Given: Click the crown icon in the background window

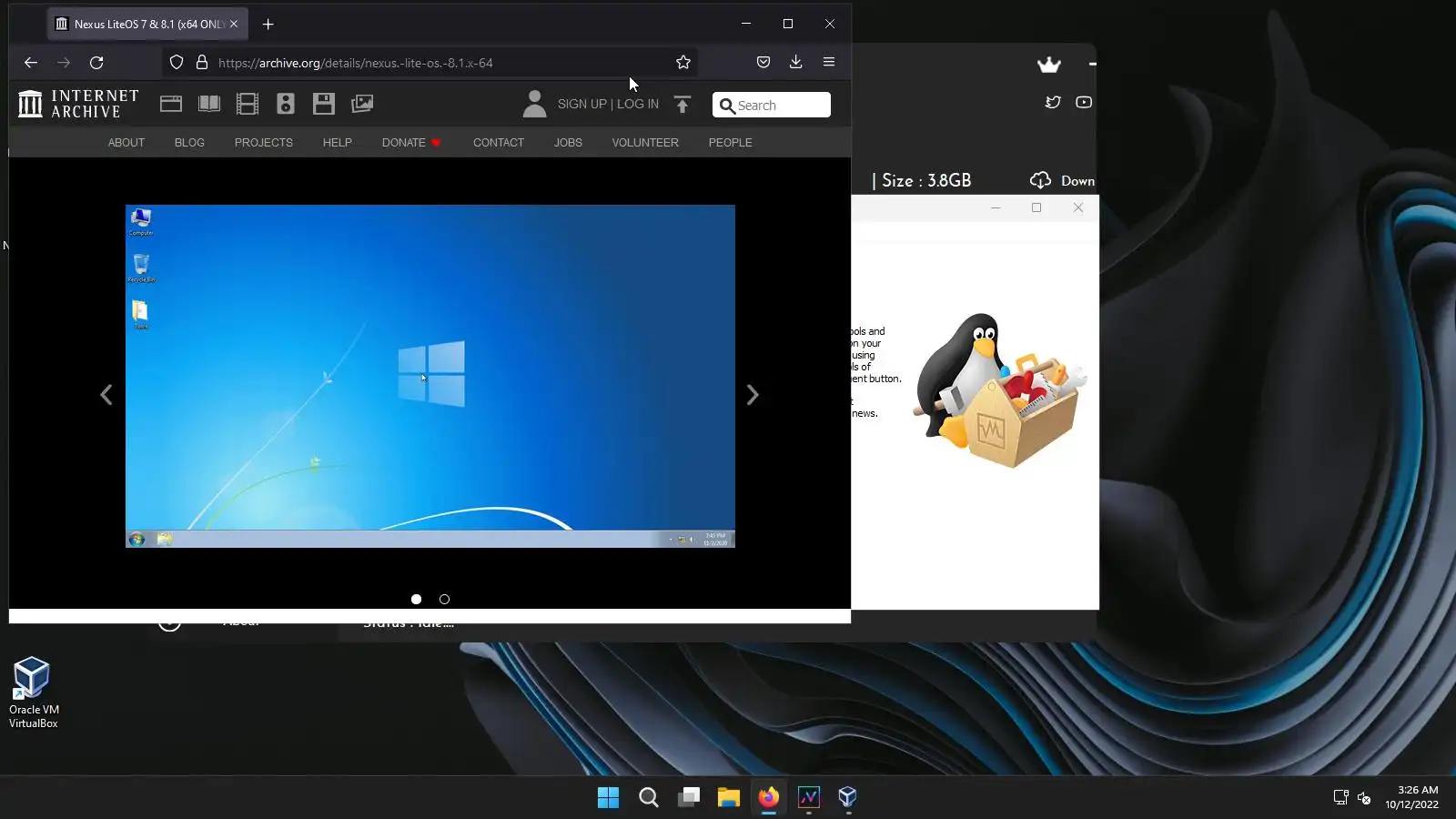Looking at the screenshot, I should click(x=1049, y=65).
